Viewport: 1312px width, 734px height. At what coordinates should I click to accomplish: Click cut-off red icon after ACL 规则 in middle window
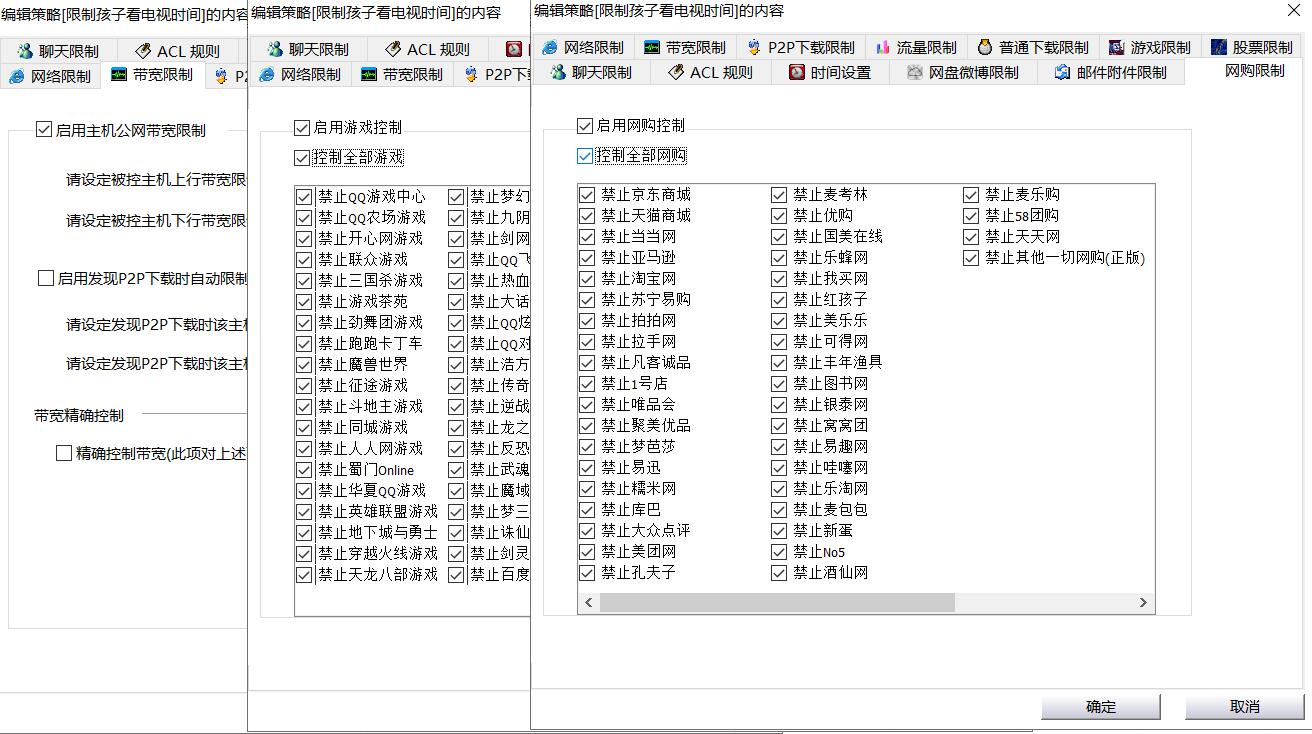pyautogui.click(x=514, y=49)
